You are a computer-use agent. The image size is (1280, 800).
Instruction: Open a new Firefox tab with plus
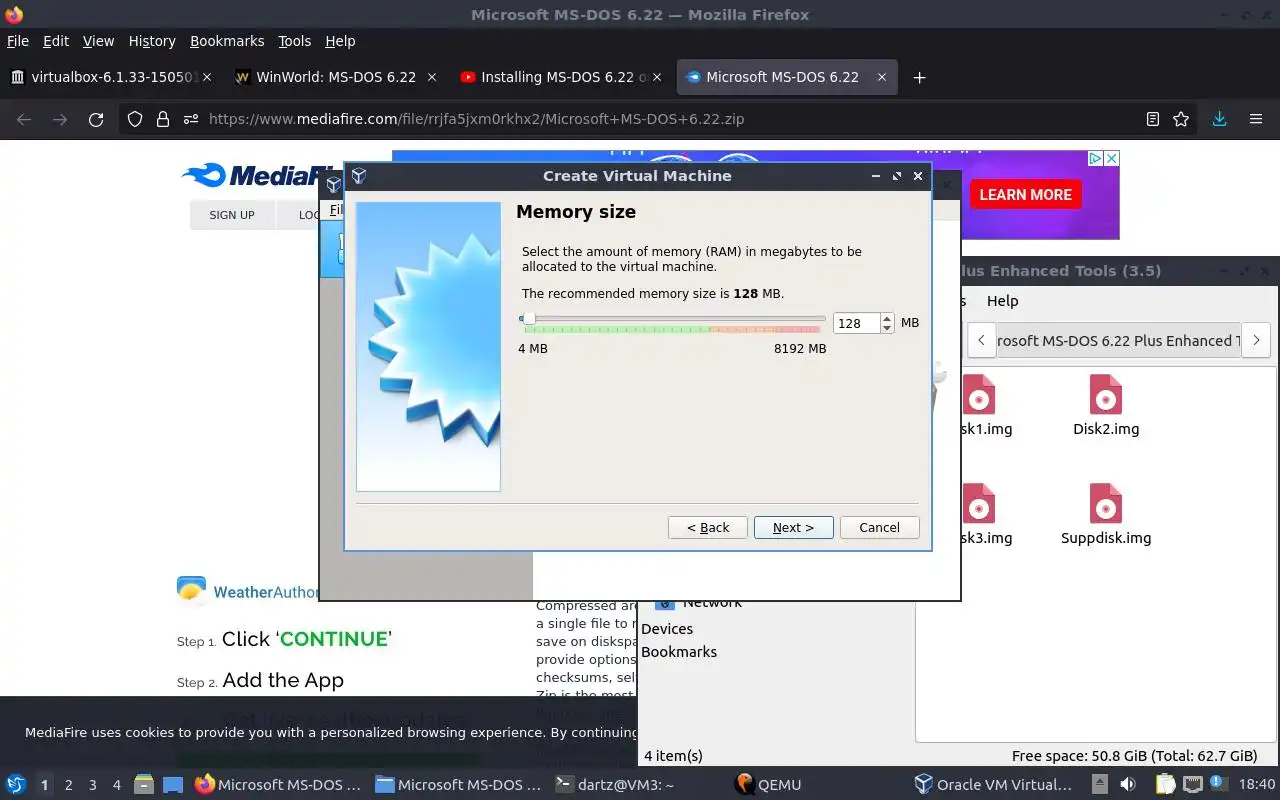tap(919, 77)
